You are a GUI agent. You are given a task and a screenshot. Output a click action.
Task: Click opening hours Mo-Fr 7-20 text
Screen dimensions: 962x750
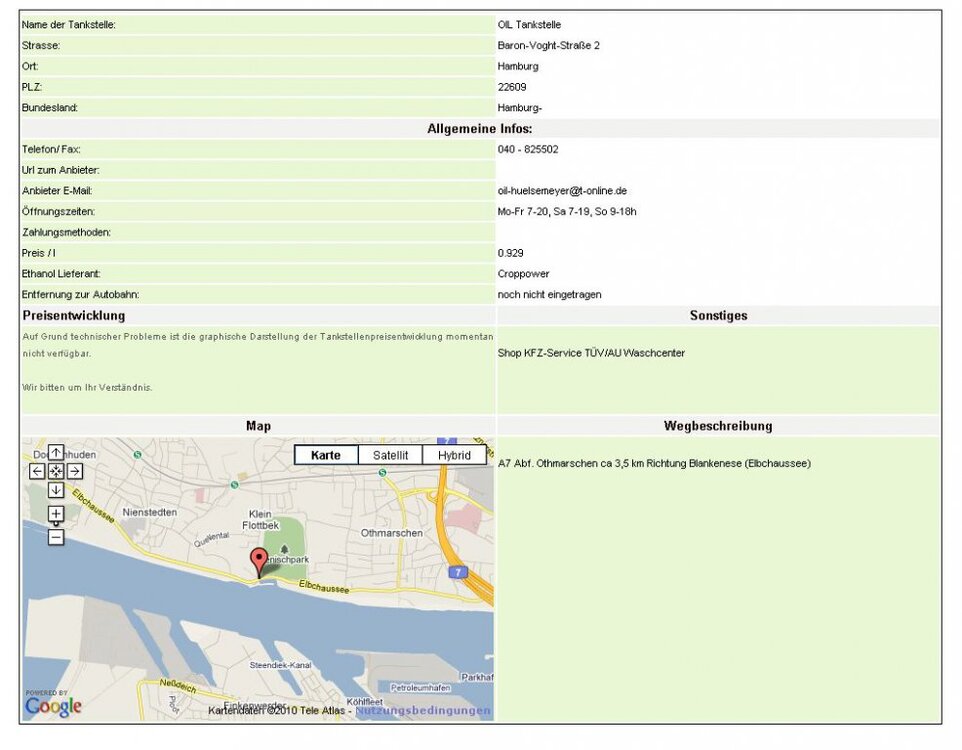point(567,212)
